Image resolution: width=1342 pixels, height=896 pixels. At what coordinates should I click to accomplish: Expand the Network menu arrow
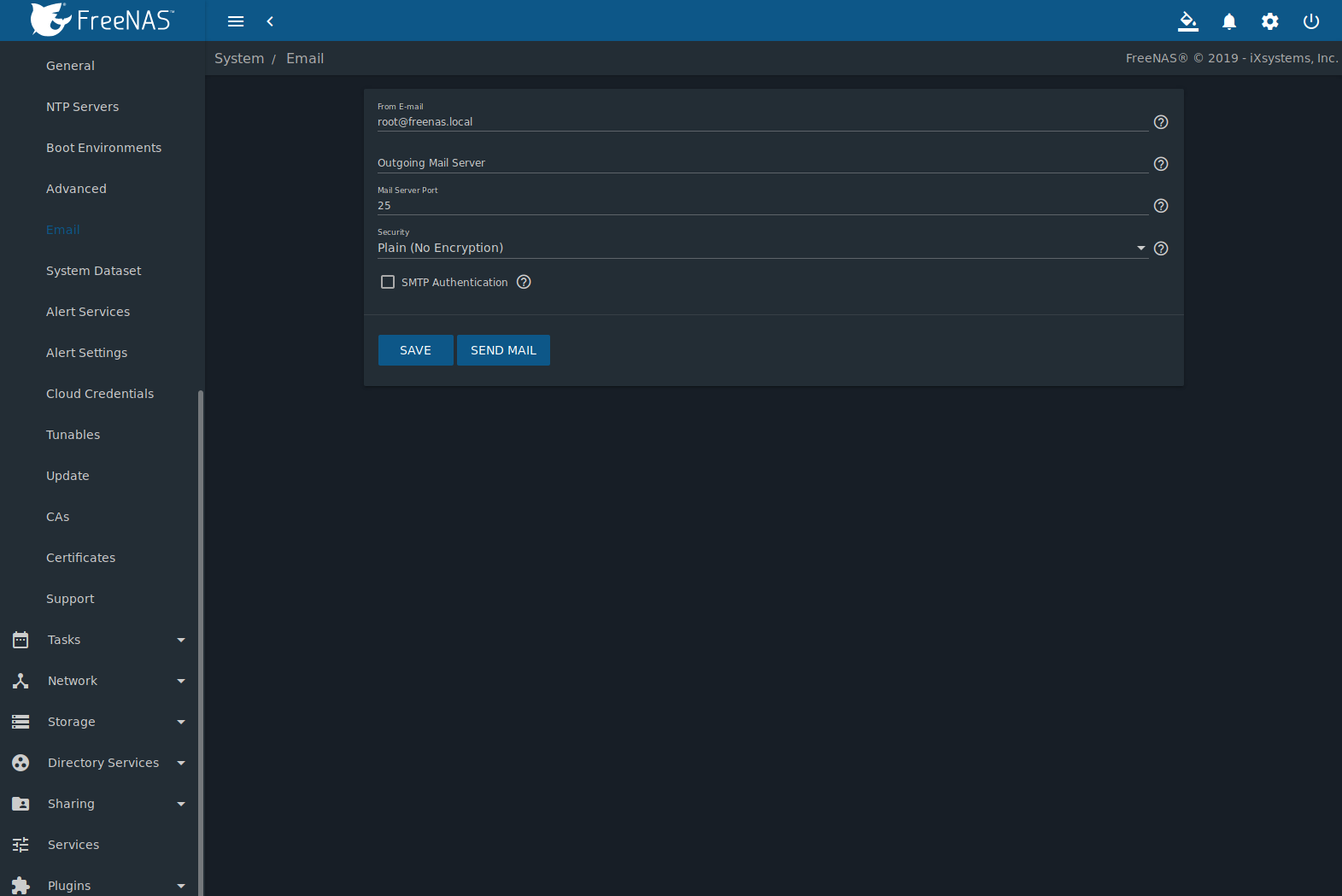[x=181, y=681]
